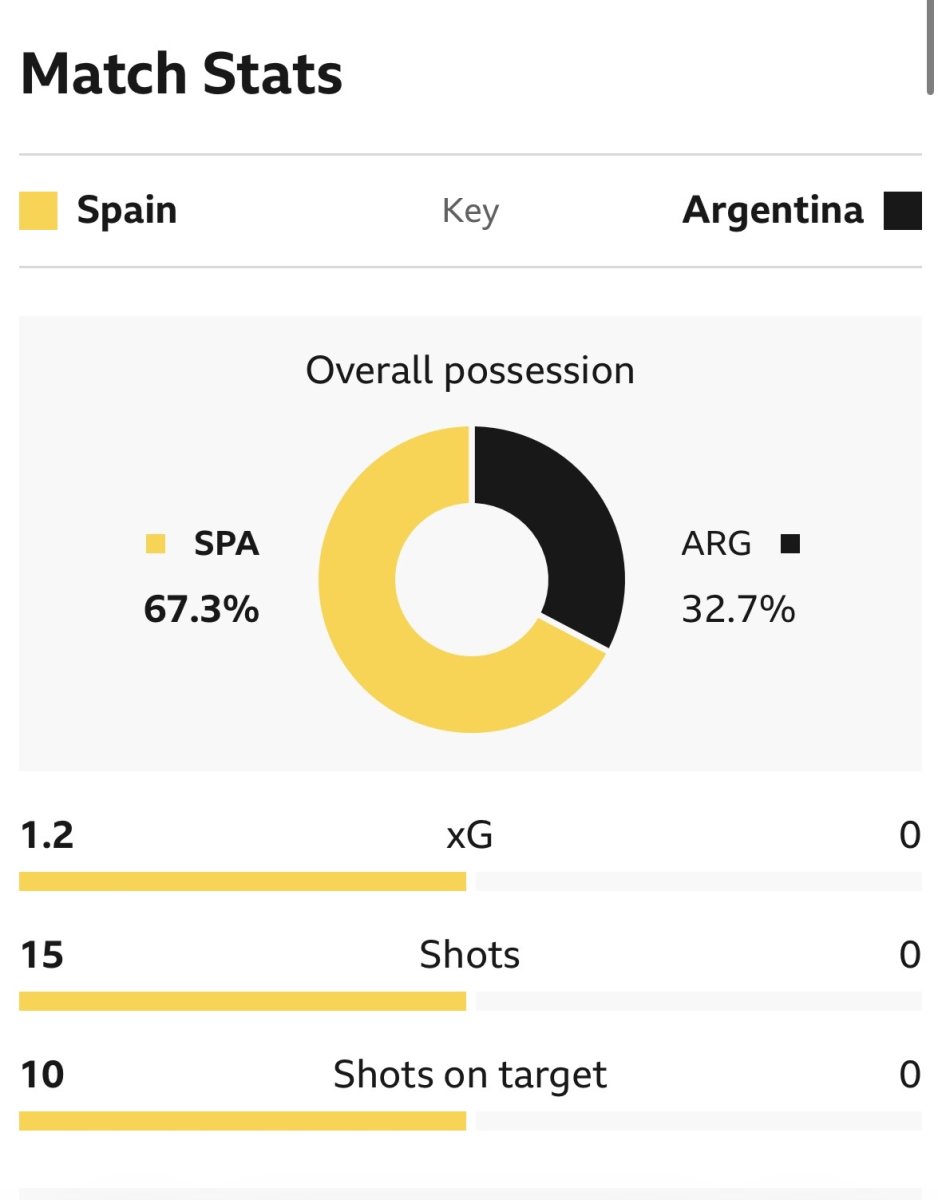Screen dimensions: 938x1200
Task: Click the yellow Shots bar for Spain
Action: point(242,1001)
